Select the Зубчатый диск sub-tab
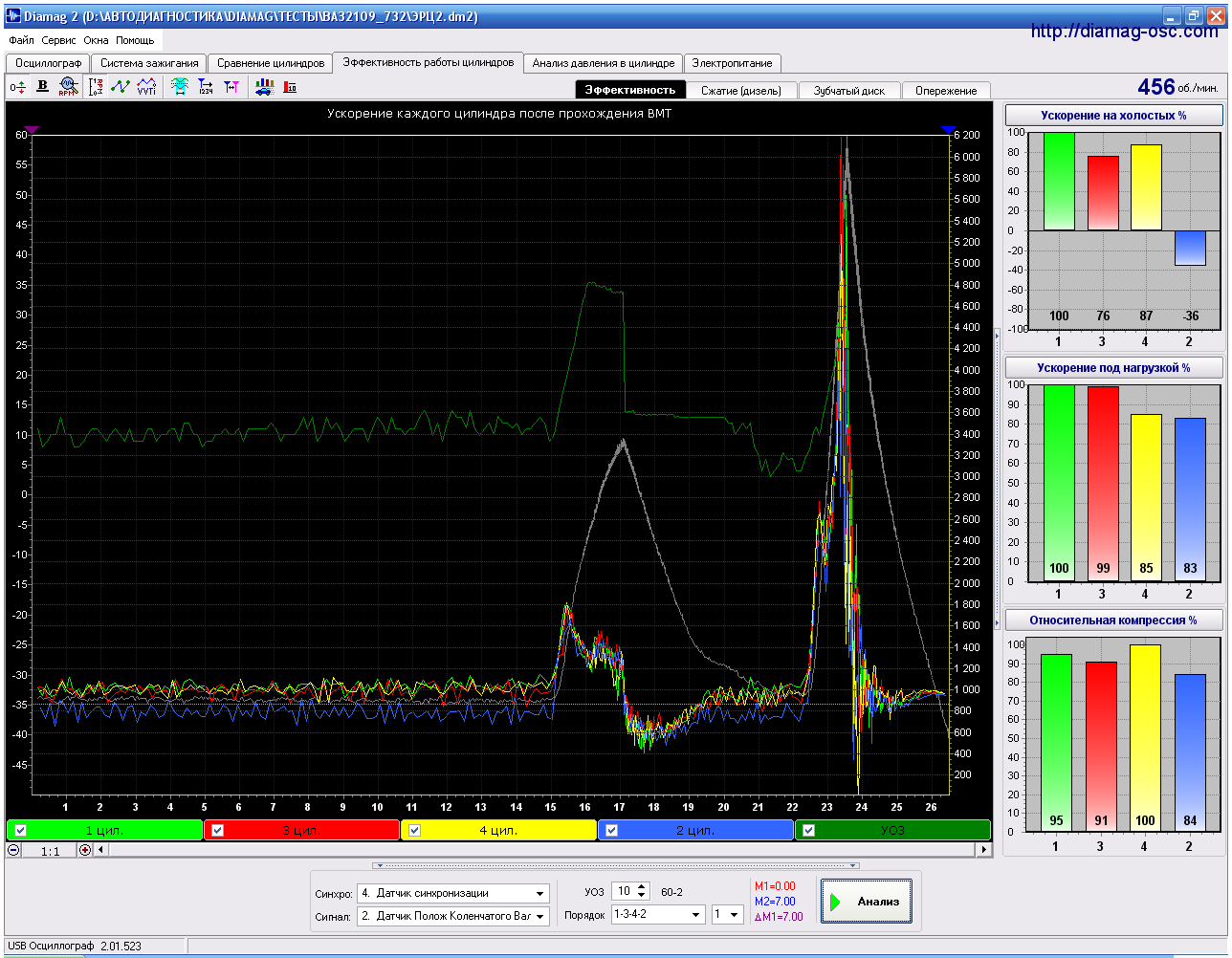Image resolution: width=1232 pixels, height=958 pixels. (849, 91)
